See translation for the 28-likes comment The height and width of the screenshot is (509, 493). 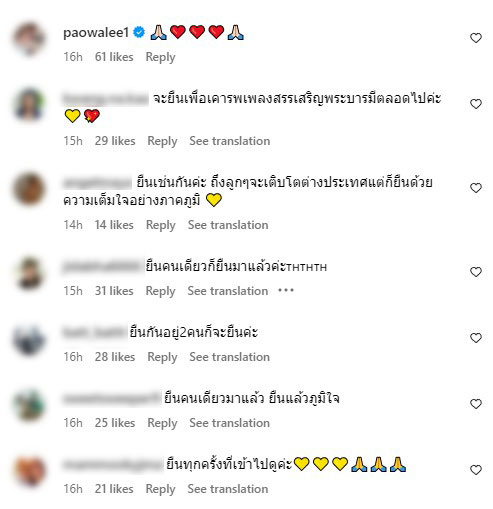pyautogui.click(x=230, y=357)
